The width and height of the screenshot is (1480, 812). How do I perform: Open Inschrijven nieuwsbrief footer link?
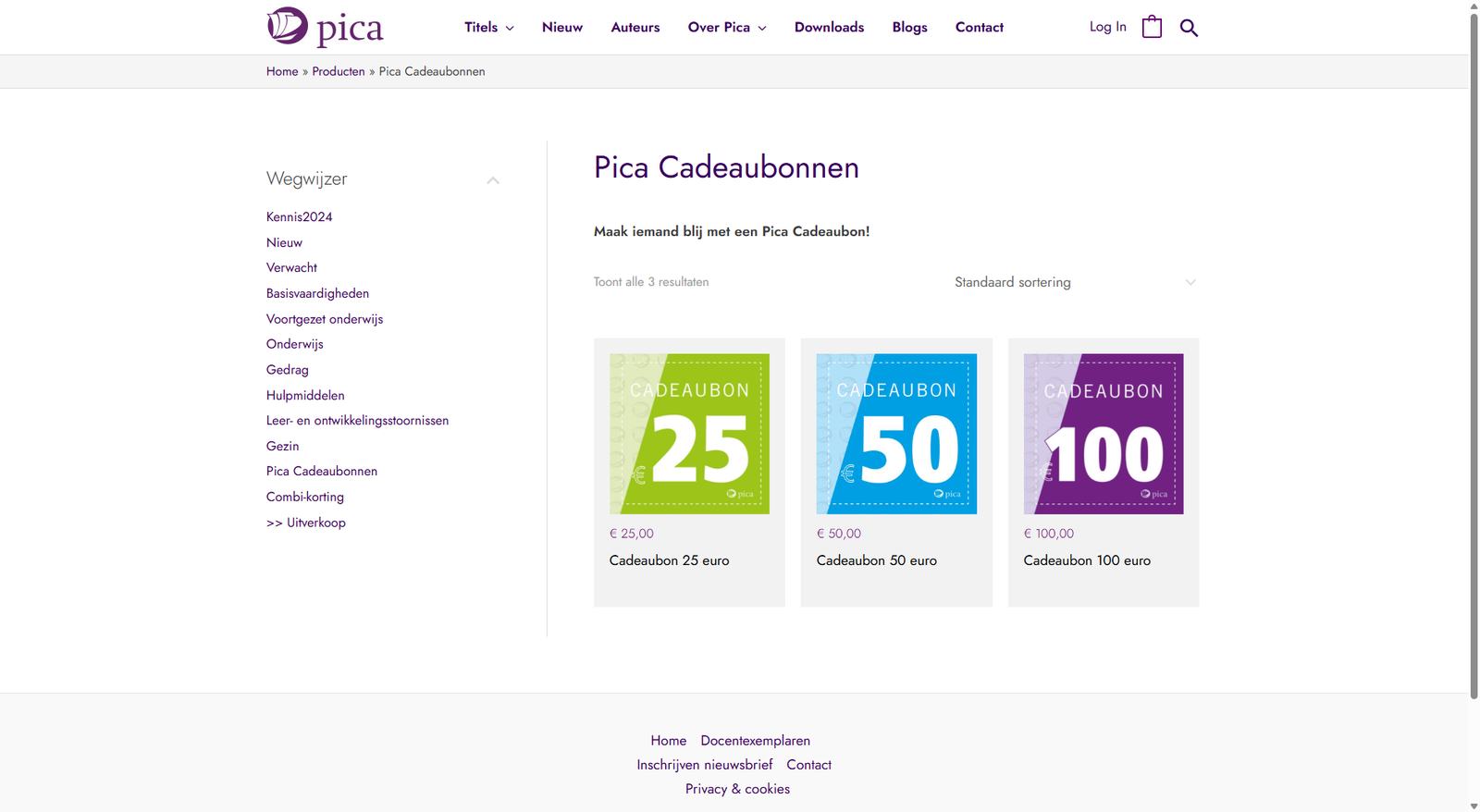(x=704, y=765)
